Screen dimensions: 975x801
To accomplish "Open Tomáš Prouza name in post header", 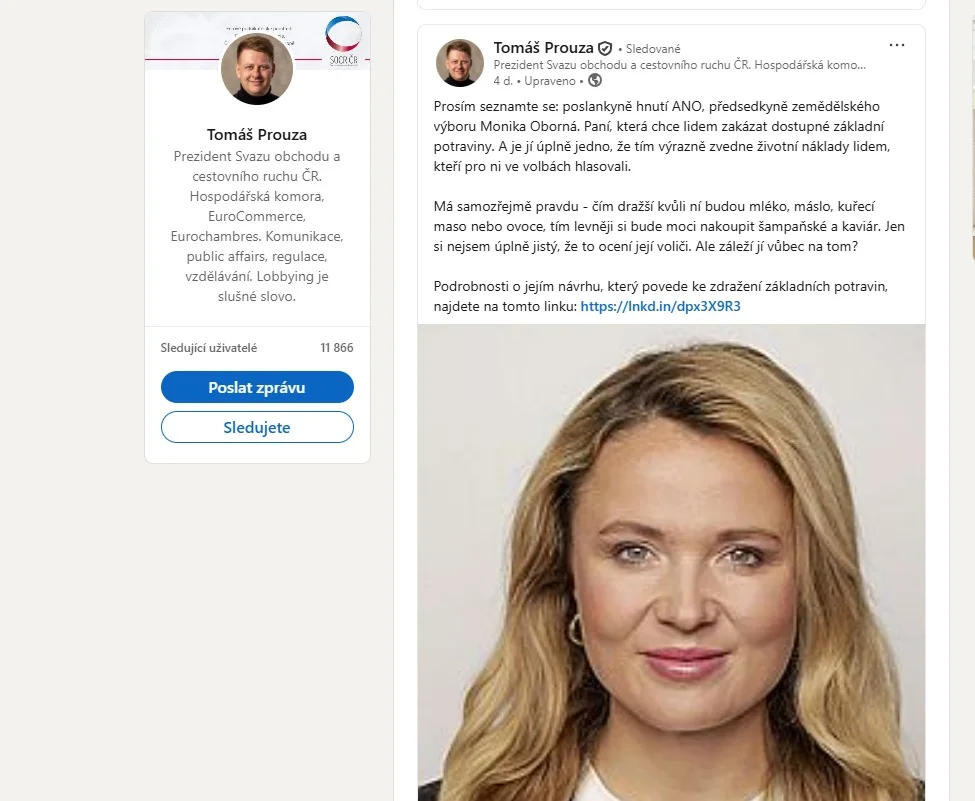I will [543, 48].
